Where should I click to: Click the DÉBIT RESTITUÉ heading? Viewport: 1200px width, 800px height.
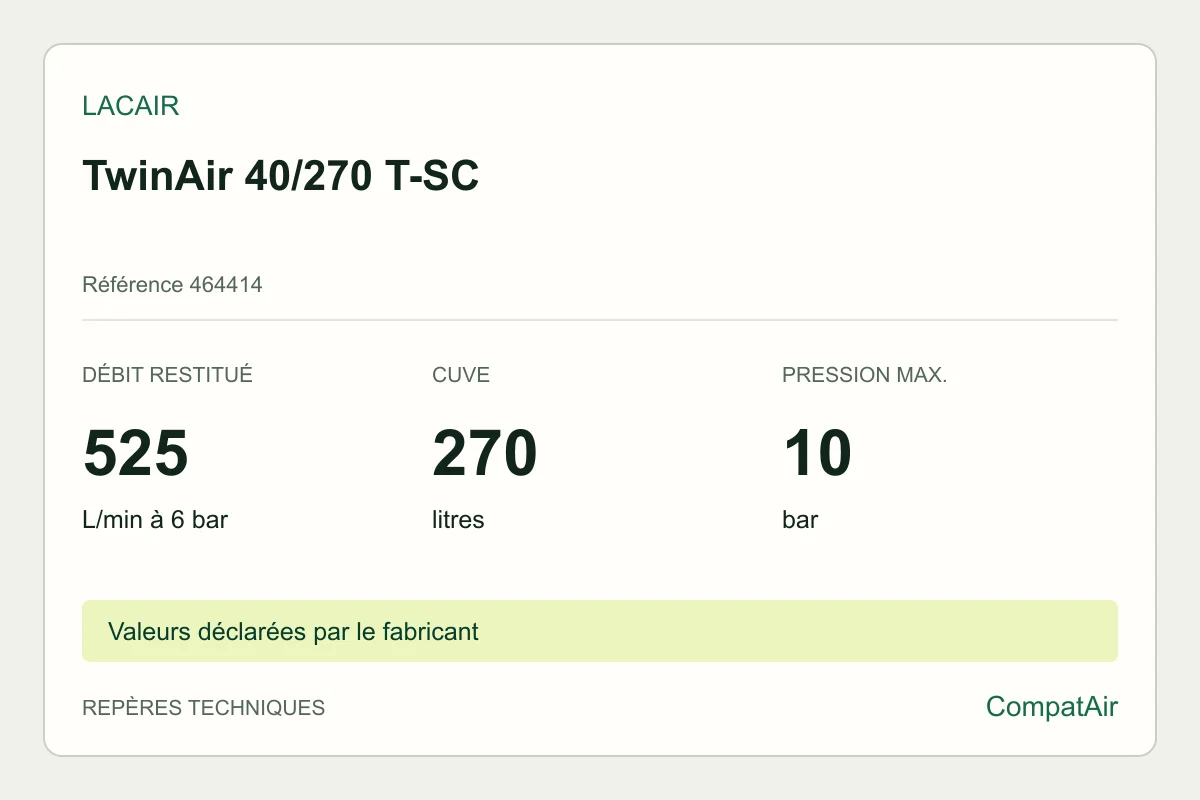[x=167, y=376]
